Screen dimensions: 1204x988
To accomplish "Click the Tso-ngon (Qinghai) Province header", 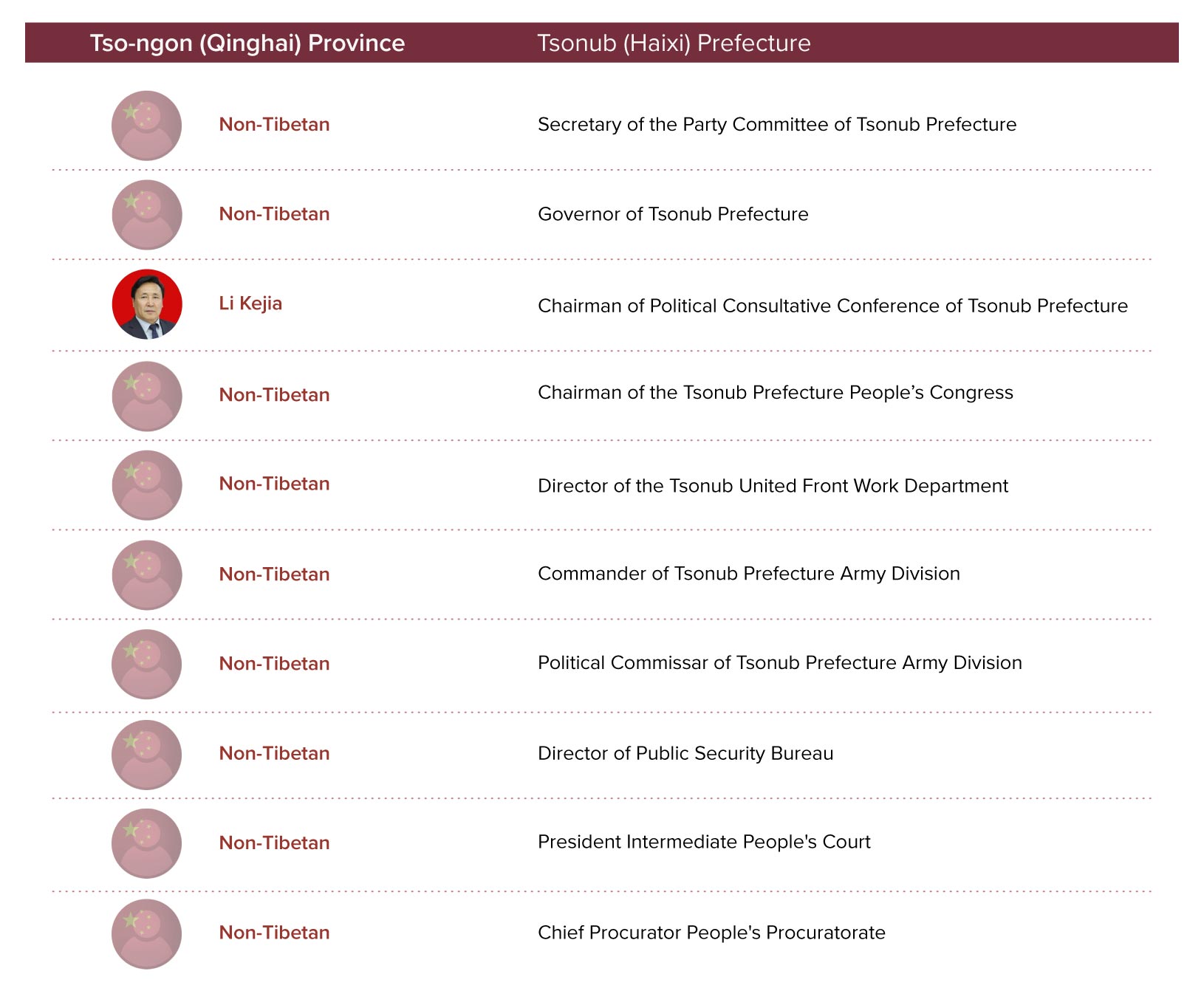I will pyautogui.click(x=247, y=43).
